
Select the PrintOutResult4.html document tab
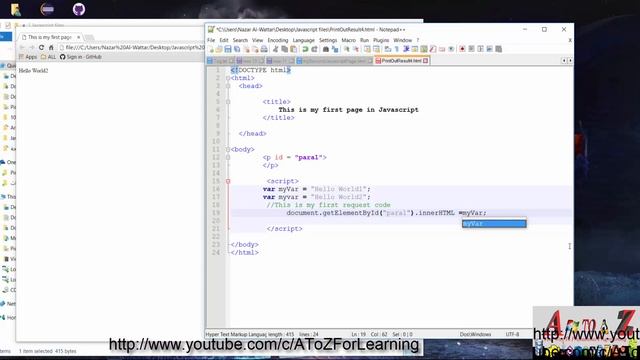401,61
